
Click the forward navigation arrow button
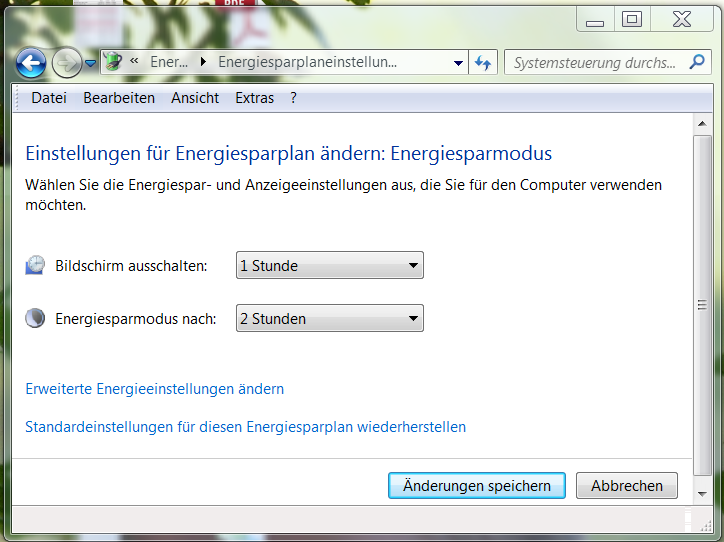click(x=66, y=64)
